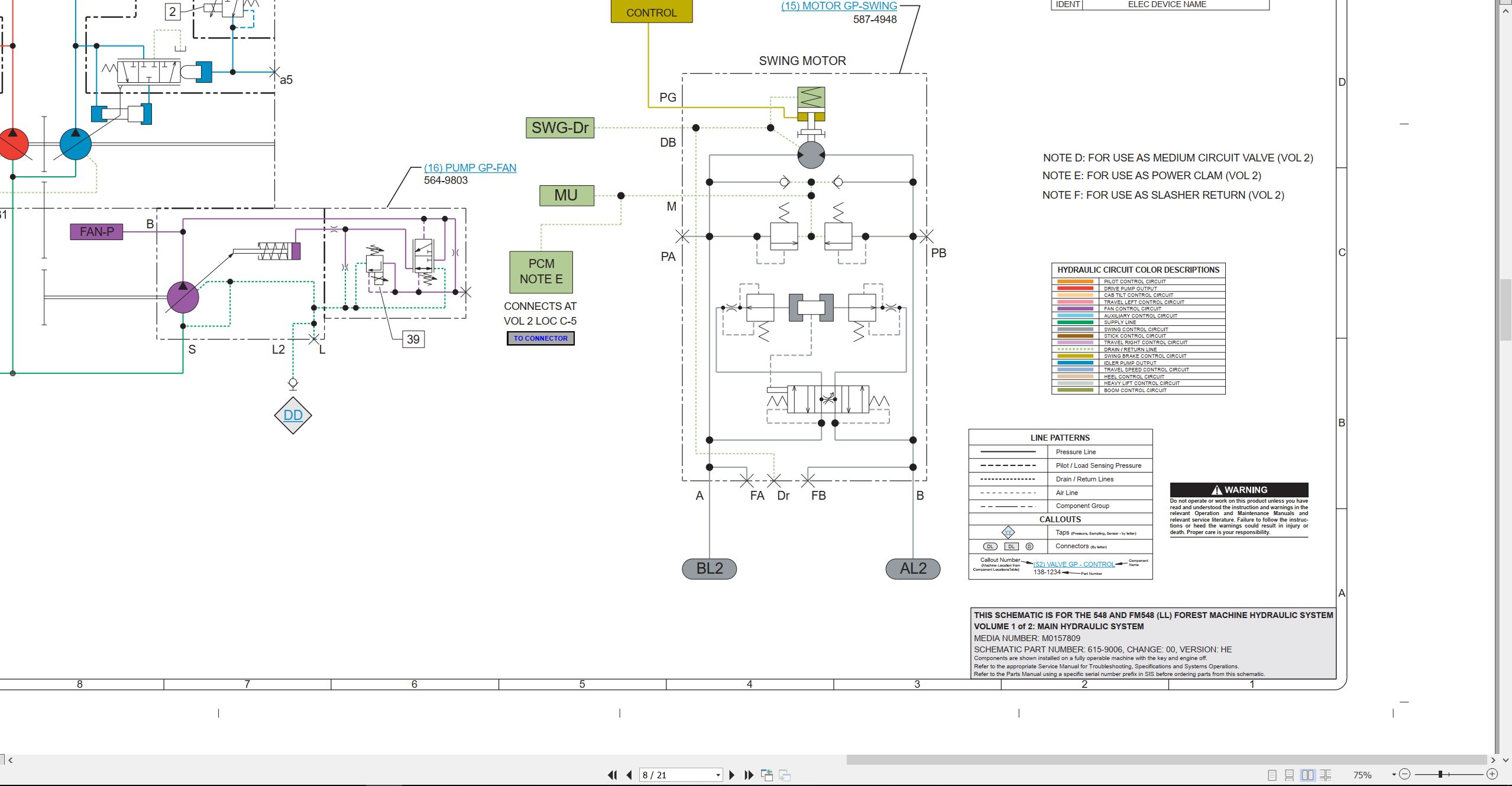Image resolution: width=1512 pixels, height=786 pixels.
Task: Click the Pilot Control Circuit color swatch
Action: [x=1076, y=282]
